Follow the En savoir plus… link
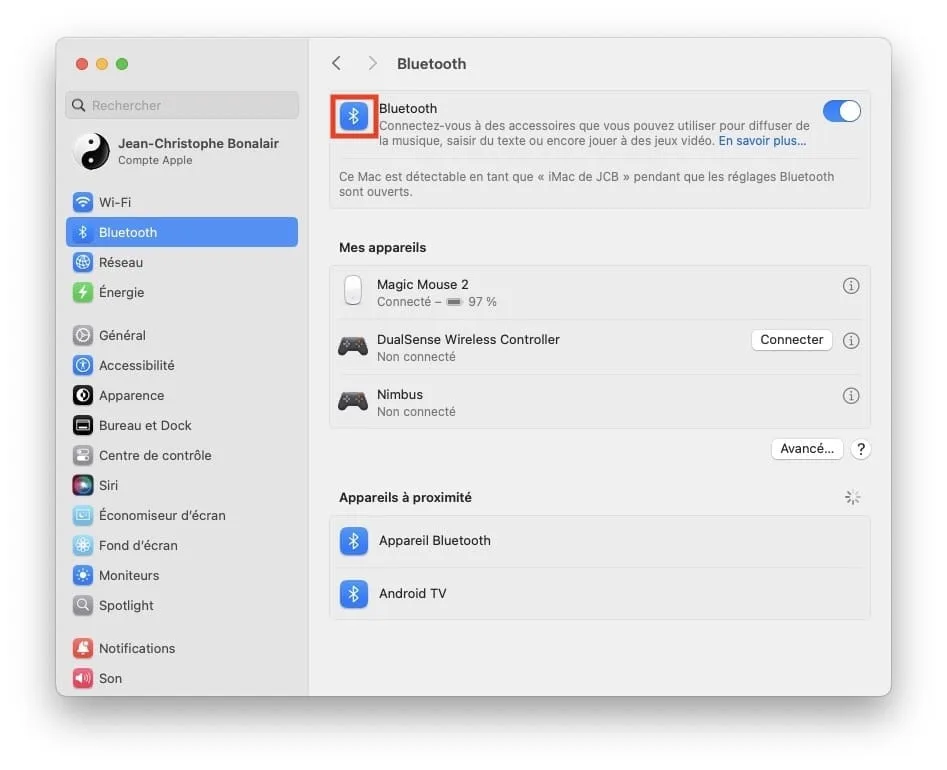 click(x=762, y=141)
